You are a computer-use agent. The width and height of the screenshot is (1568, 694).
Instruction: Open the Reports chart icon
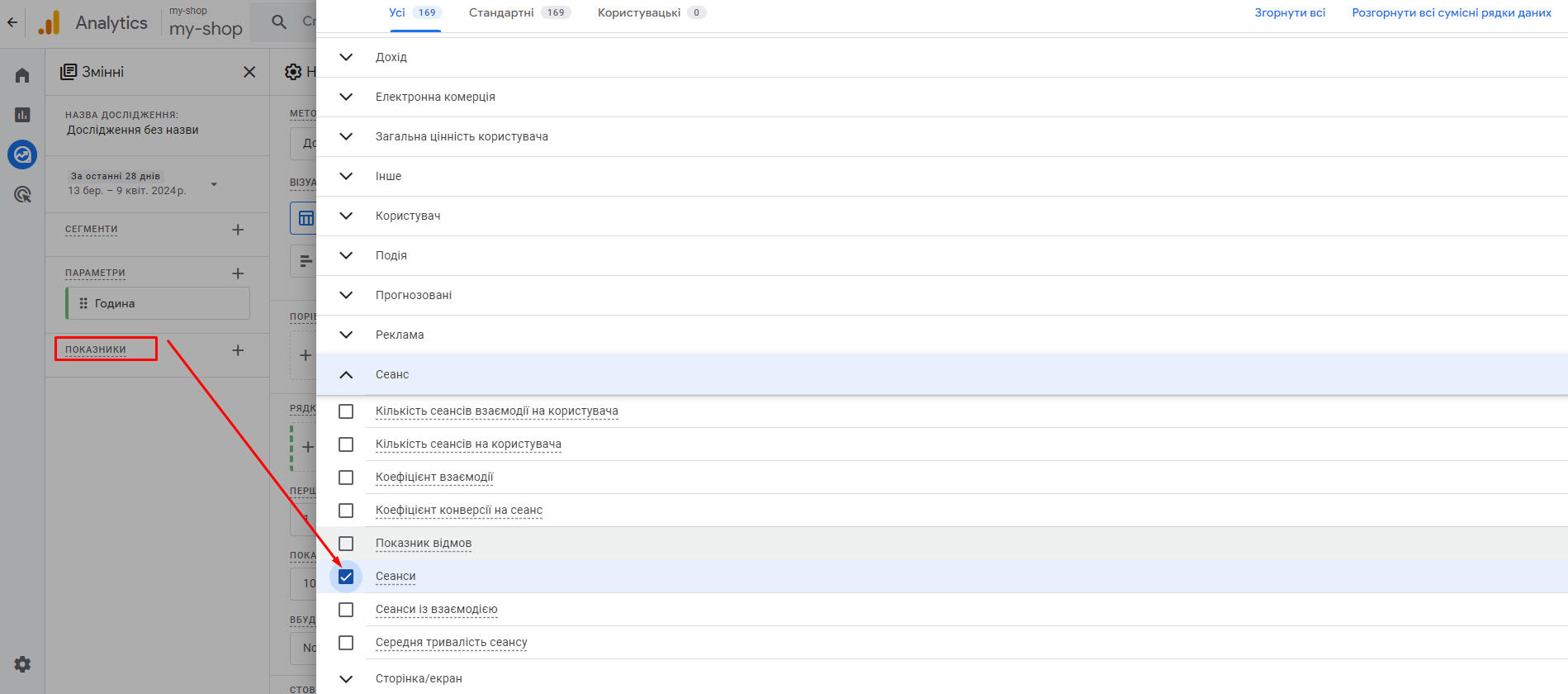click(x=22, y=115)
